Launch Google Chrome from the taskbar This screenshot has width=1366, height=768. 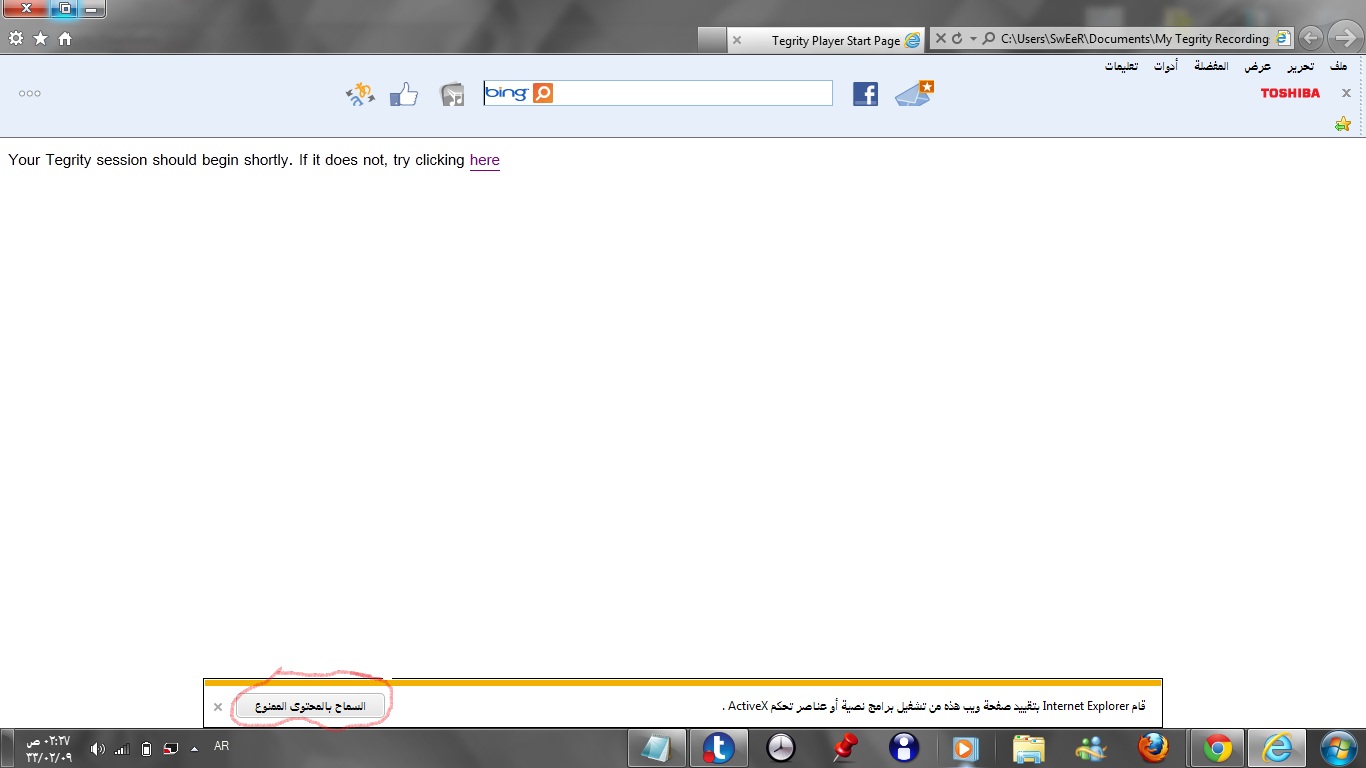(1217, 748)
